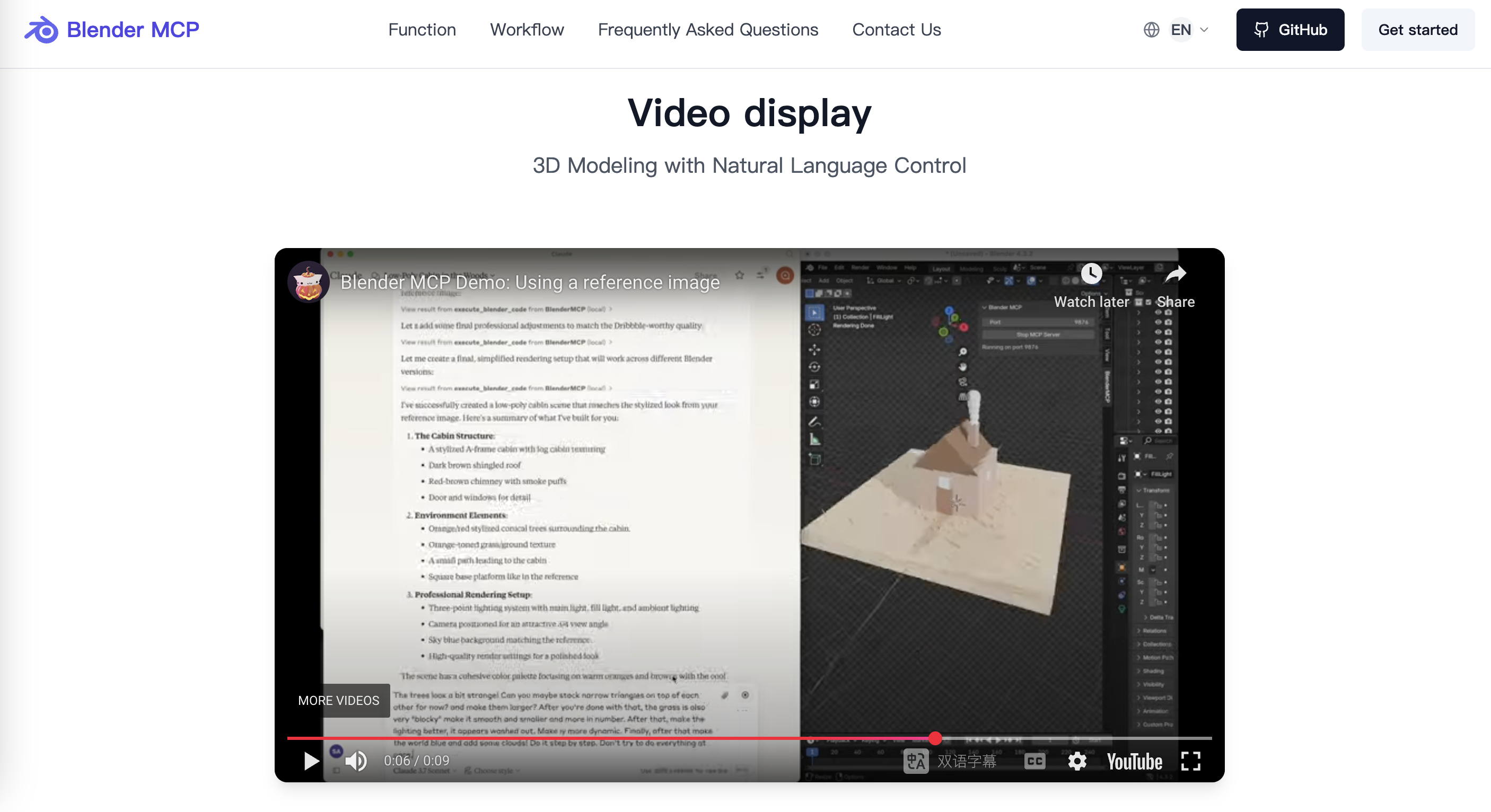
Task: Click the Share arrow icon
Action: [1176, 273]
